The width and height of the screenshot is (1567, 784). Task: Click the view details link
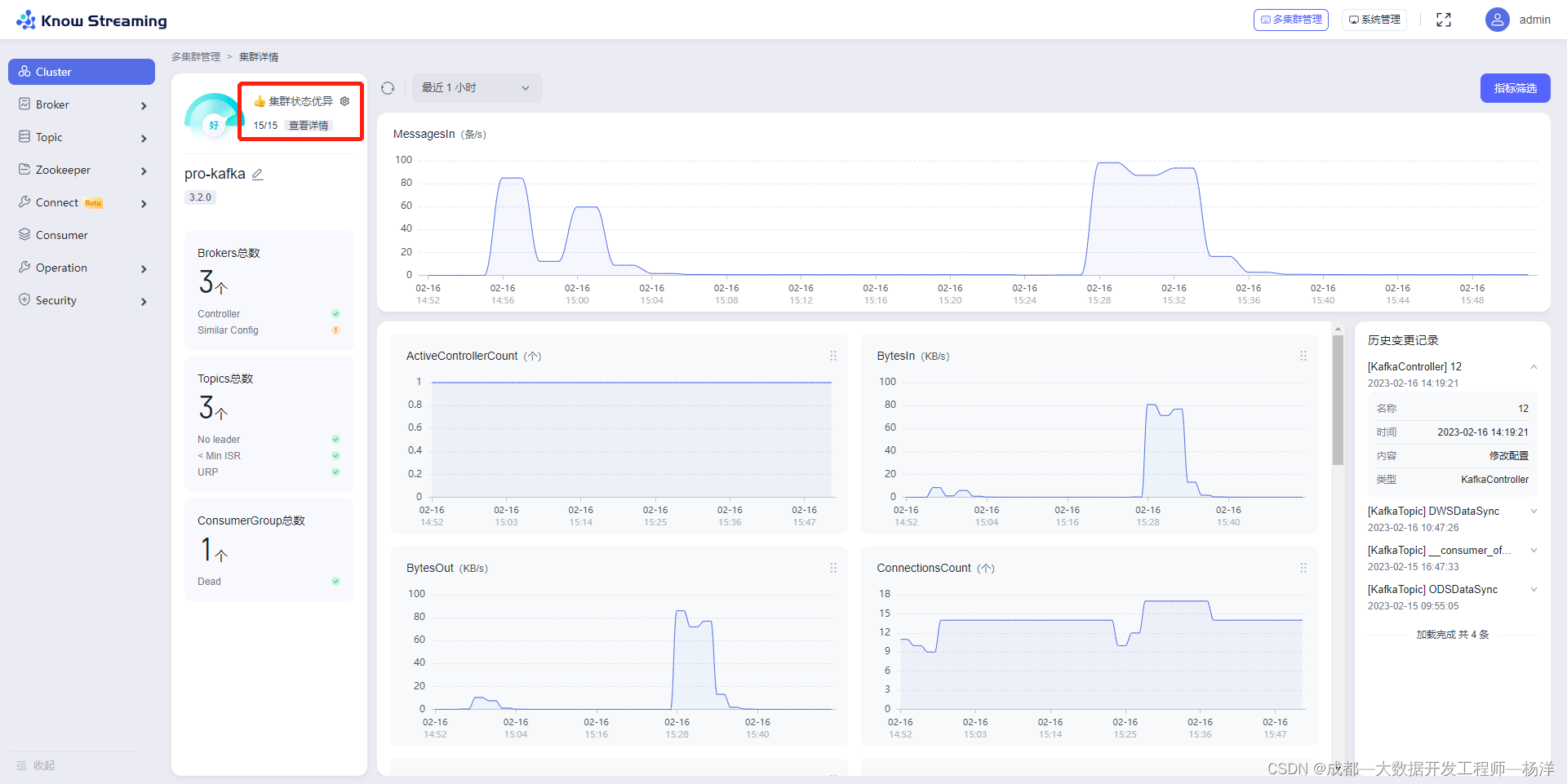[309, 126]
